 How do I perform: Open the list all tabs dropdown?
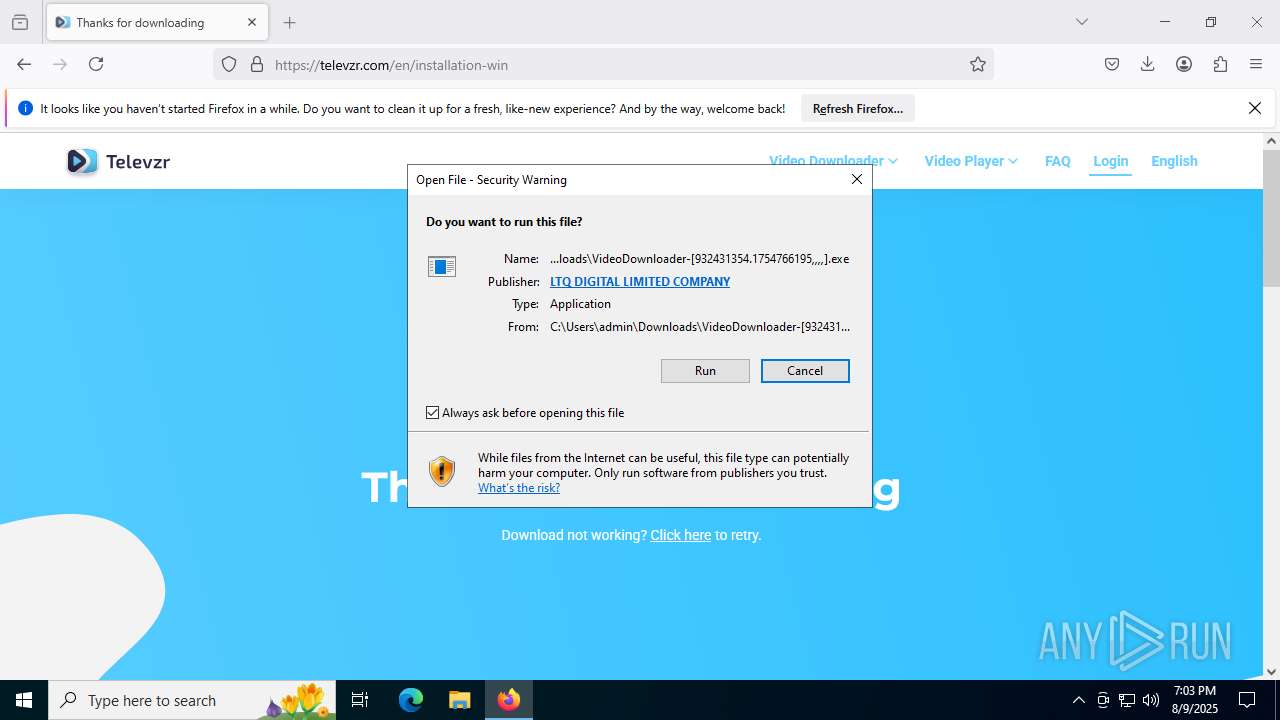click(x=1081, y=22)
